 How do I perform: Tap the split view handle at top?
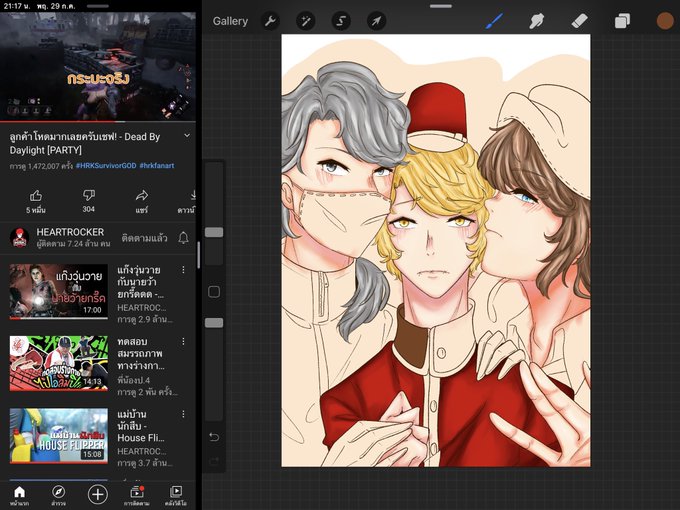click(x=441, y=6)
